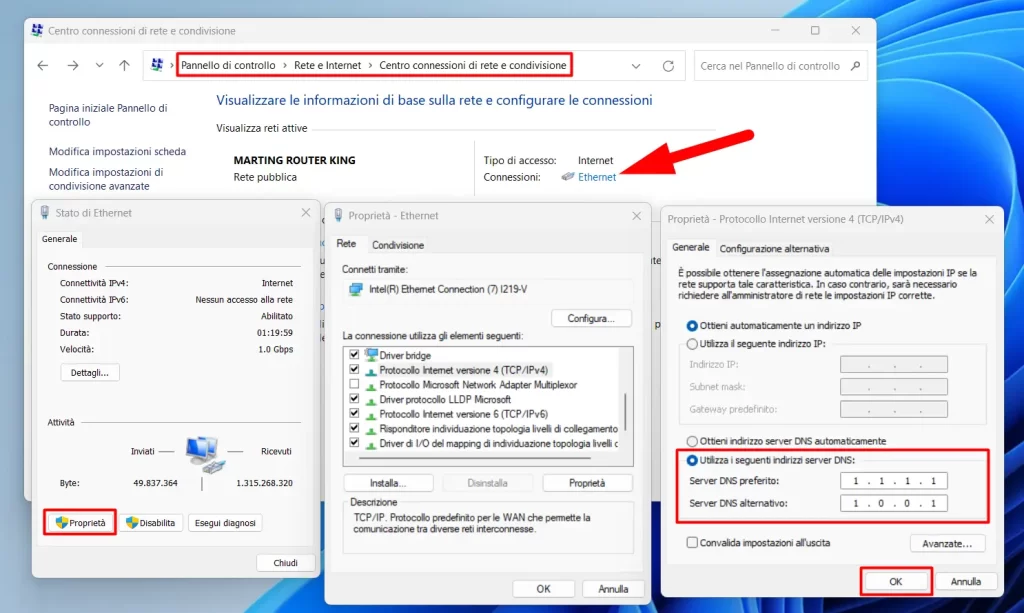Image resolution: width=1024 pixels, height=613 pixels.
Task: Select Rete tab in Proprietà Ethernet
Action: click(x=346, y=244)
